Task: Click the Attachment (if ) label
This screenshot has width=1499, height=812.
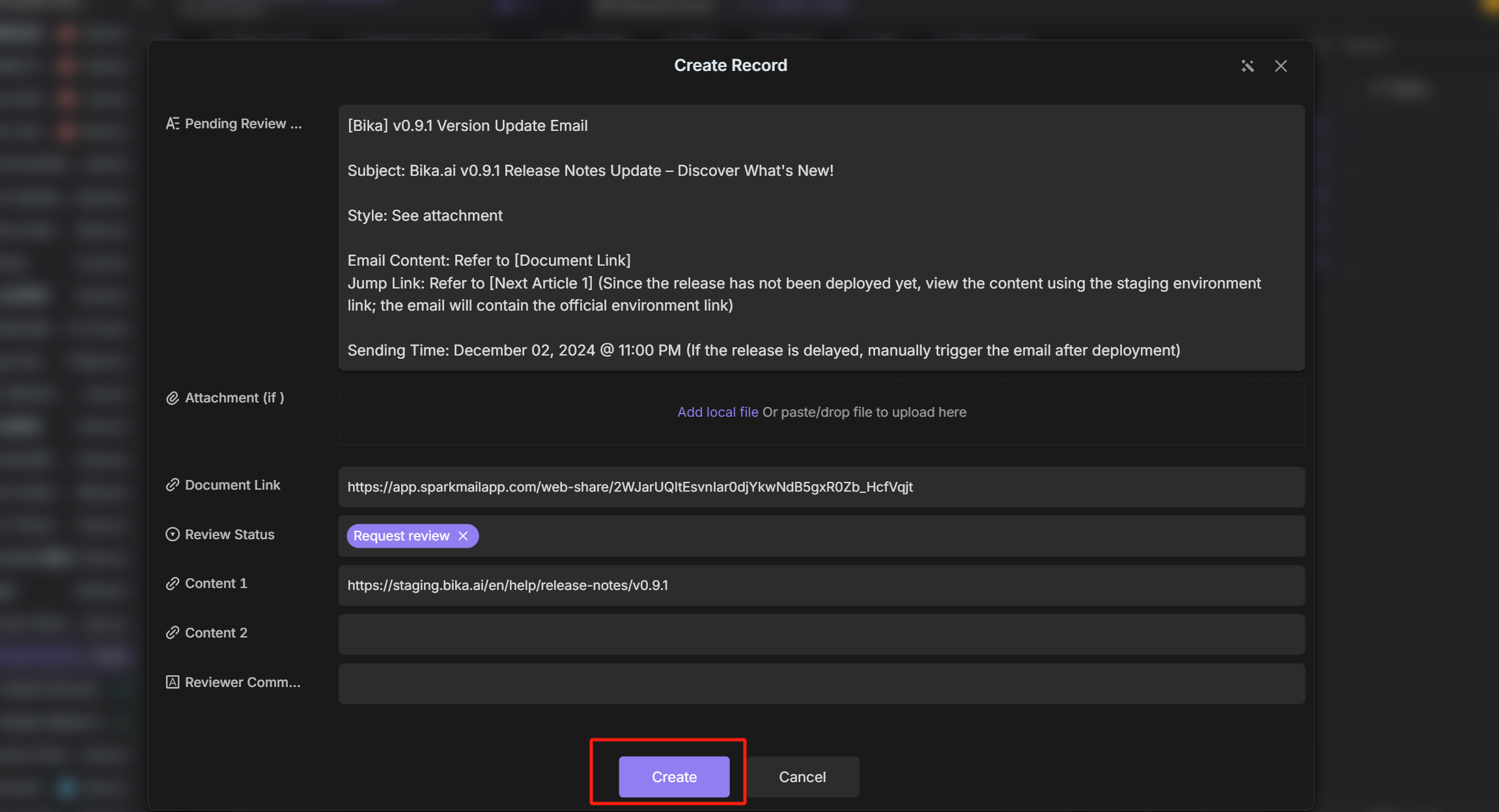Action: click(x=234, y=398)
